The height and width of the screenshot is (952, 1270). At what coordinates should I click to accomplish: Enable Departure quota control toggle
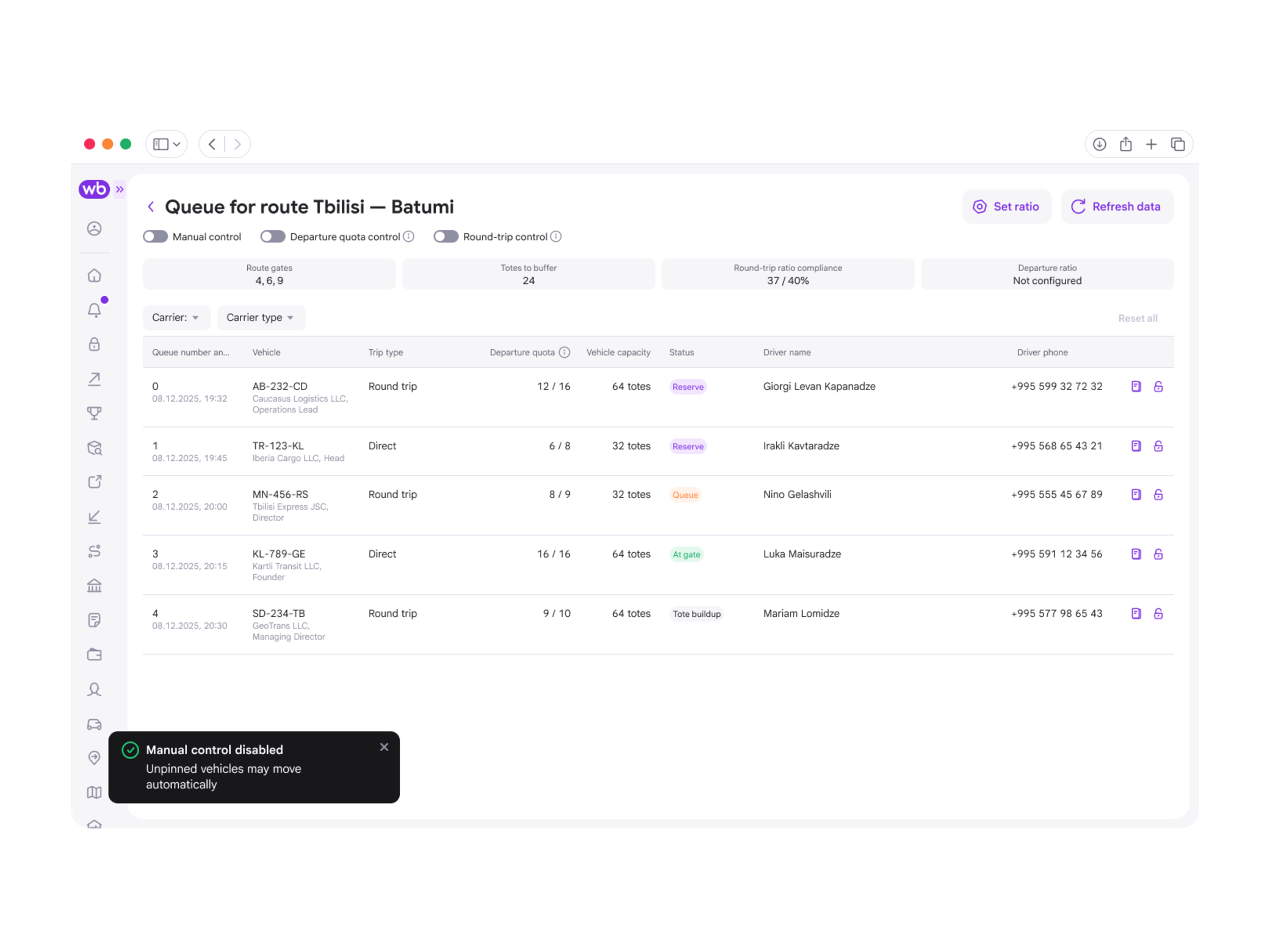tap(273, 237)
